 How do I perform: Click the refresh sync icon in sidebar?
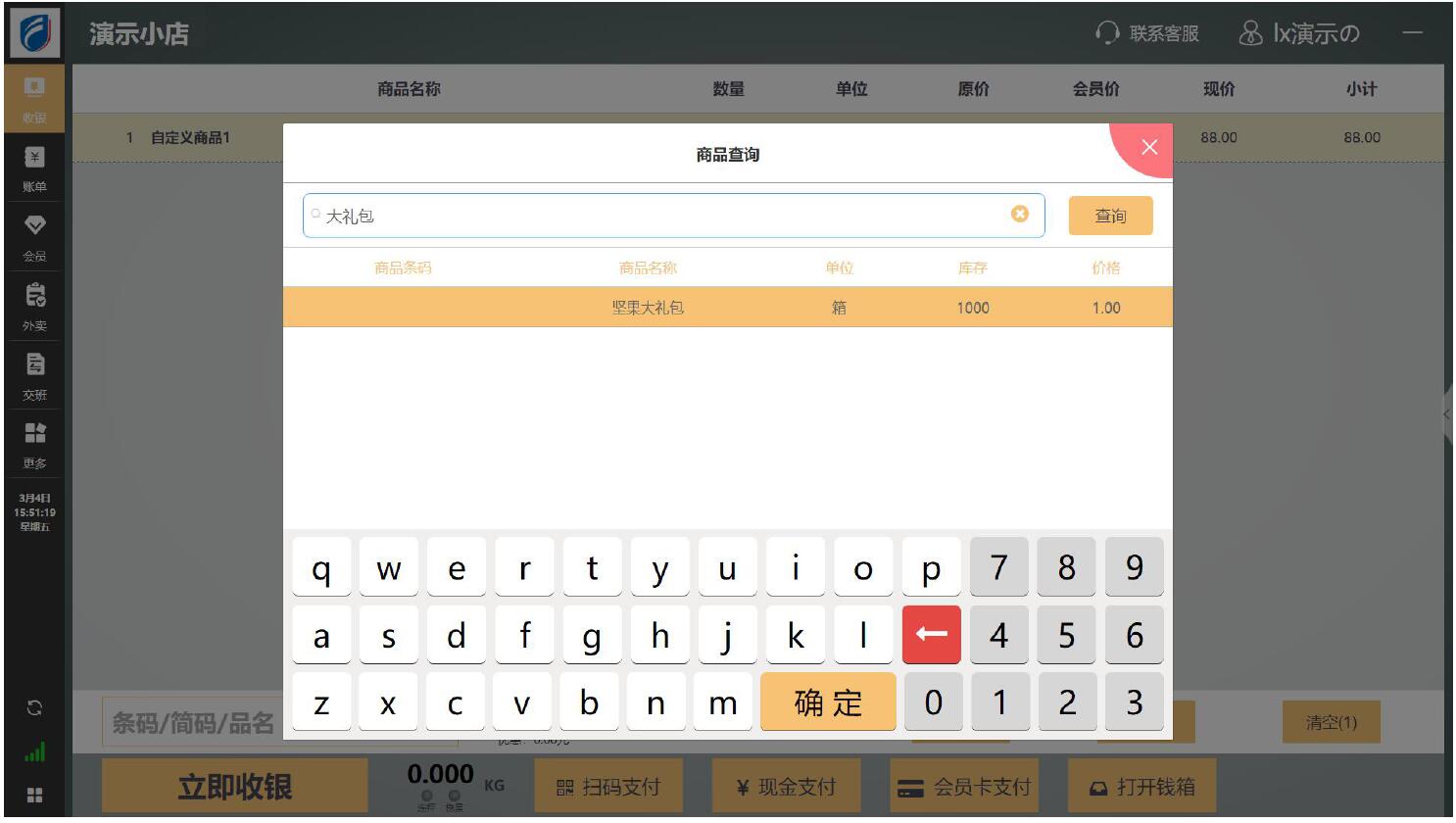pos(34,707)
